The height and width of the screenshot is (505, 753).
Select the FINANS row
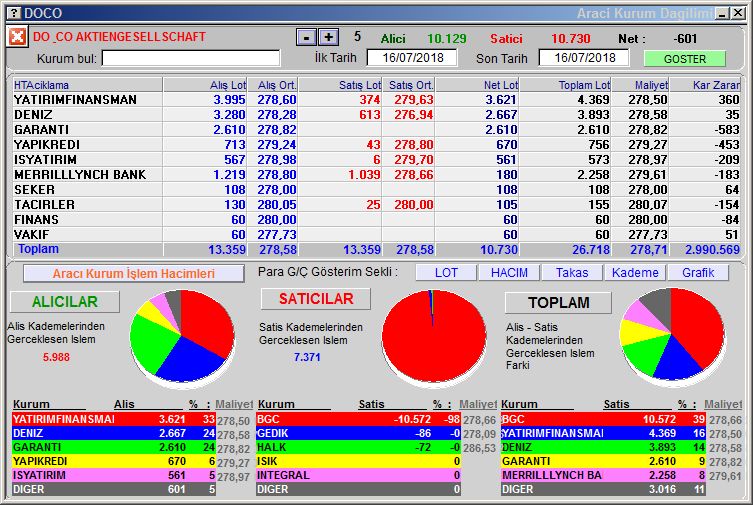point(376,219)
